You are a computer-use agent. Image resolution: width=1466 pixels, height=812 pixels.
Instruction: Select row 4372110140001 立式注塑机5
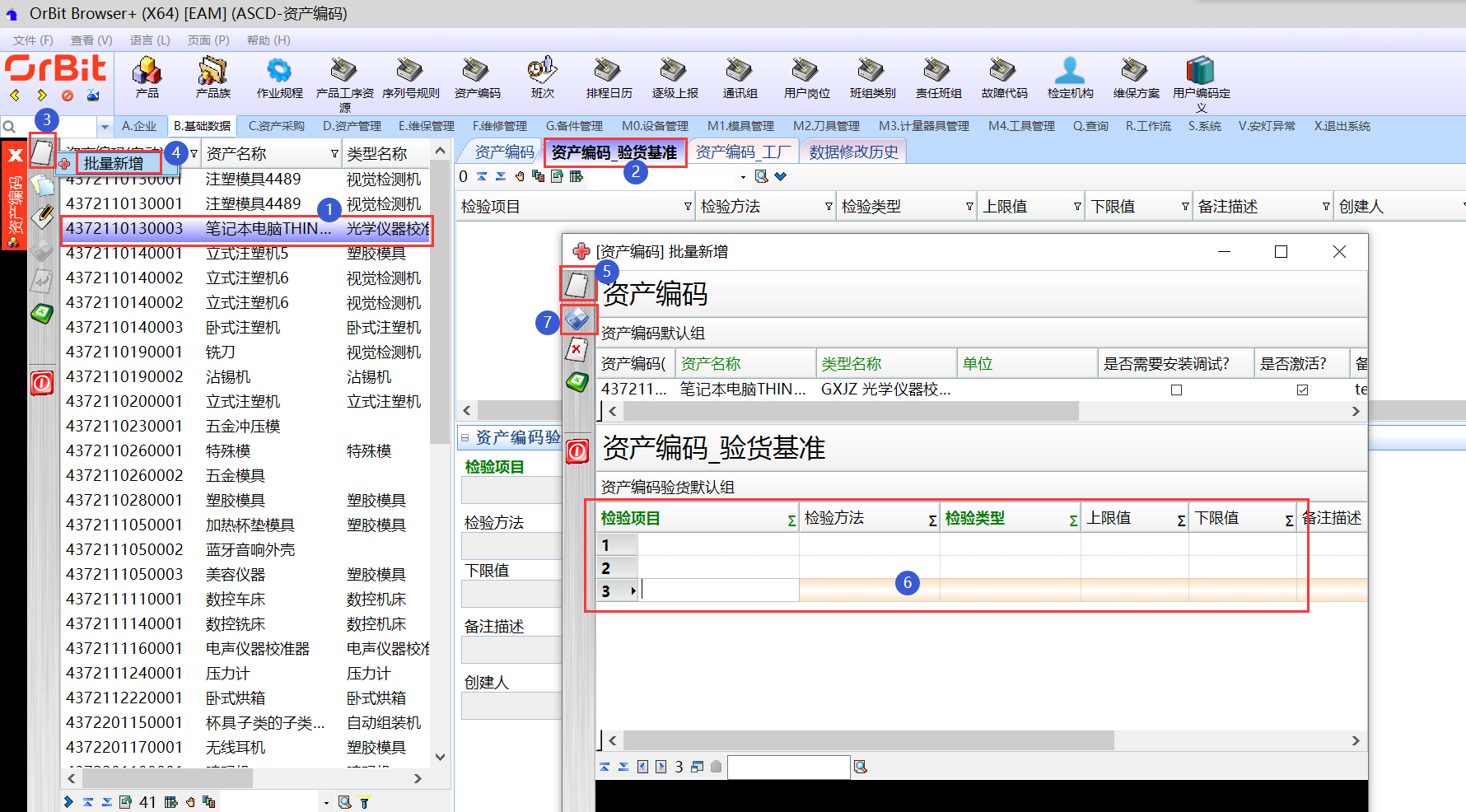[245, 253]
